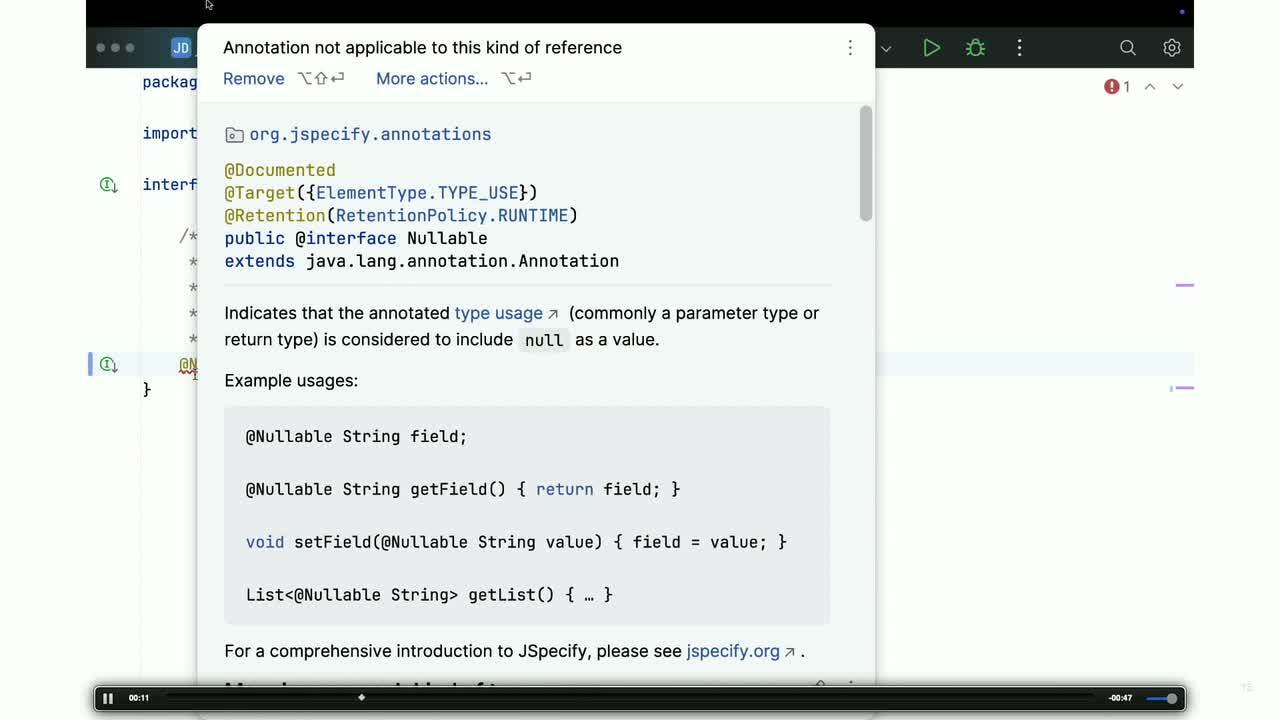Jump to the previous highlighted error

(1150, 87)
